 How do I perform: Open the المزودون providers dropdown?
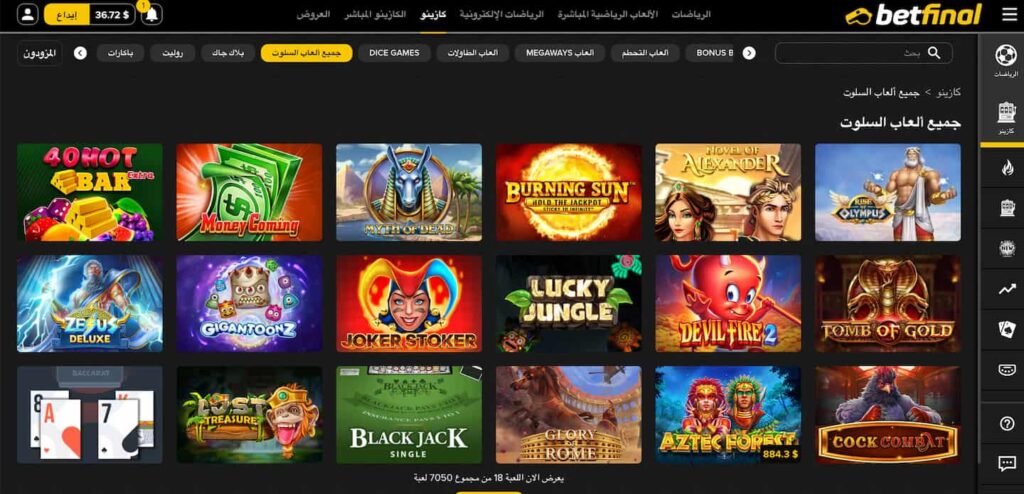pos(39,53)
